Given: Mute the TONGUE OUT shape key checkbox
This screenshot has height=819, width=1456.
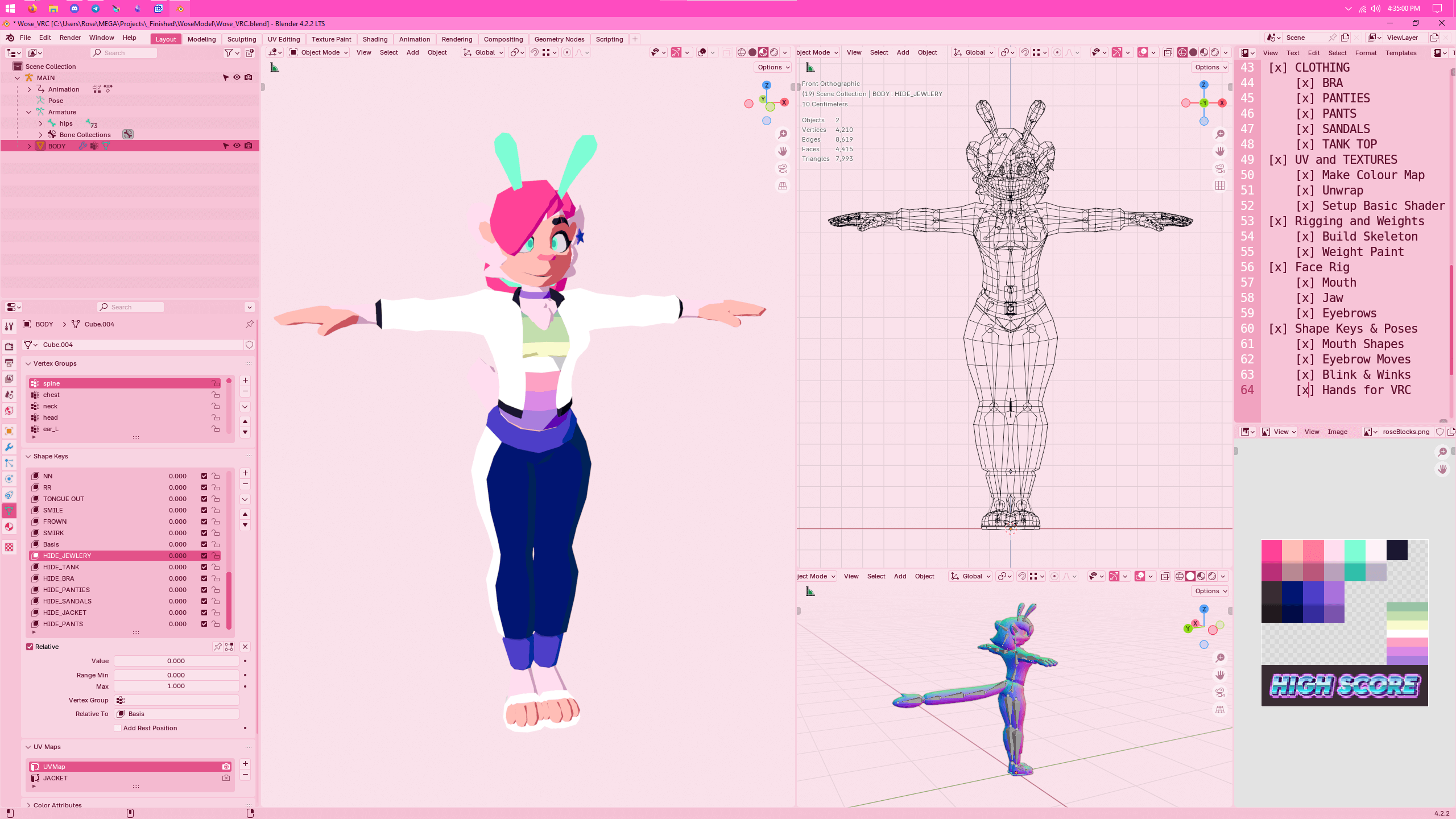Looking at the screenshot, I should pos(204,499).
